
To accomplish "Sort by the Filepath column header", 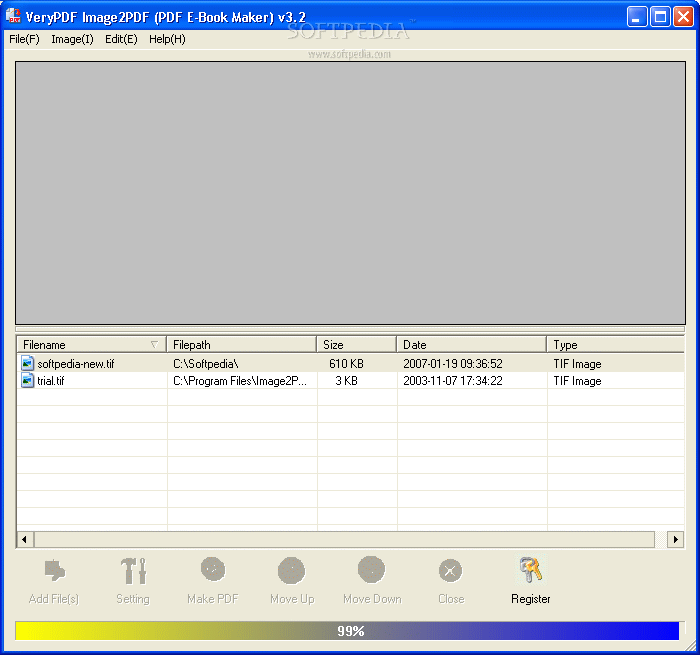I will pos(242,345).
